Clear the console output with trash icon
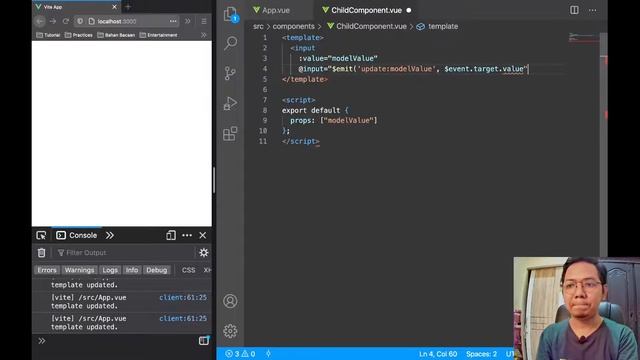This screenshot has width=640, height=360. (x=42, y=253)
